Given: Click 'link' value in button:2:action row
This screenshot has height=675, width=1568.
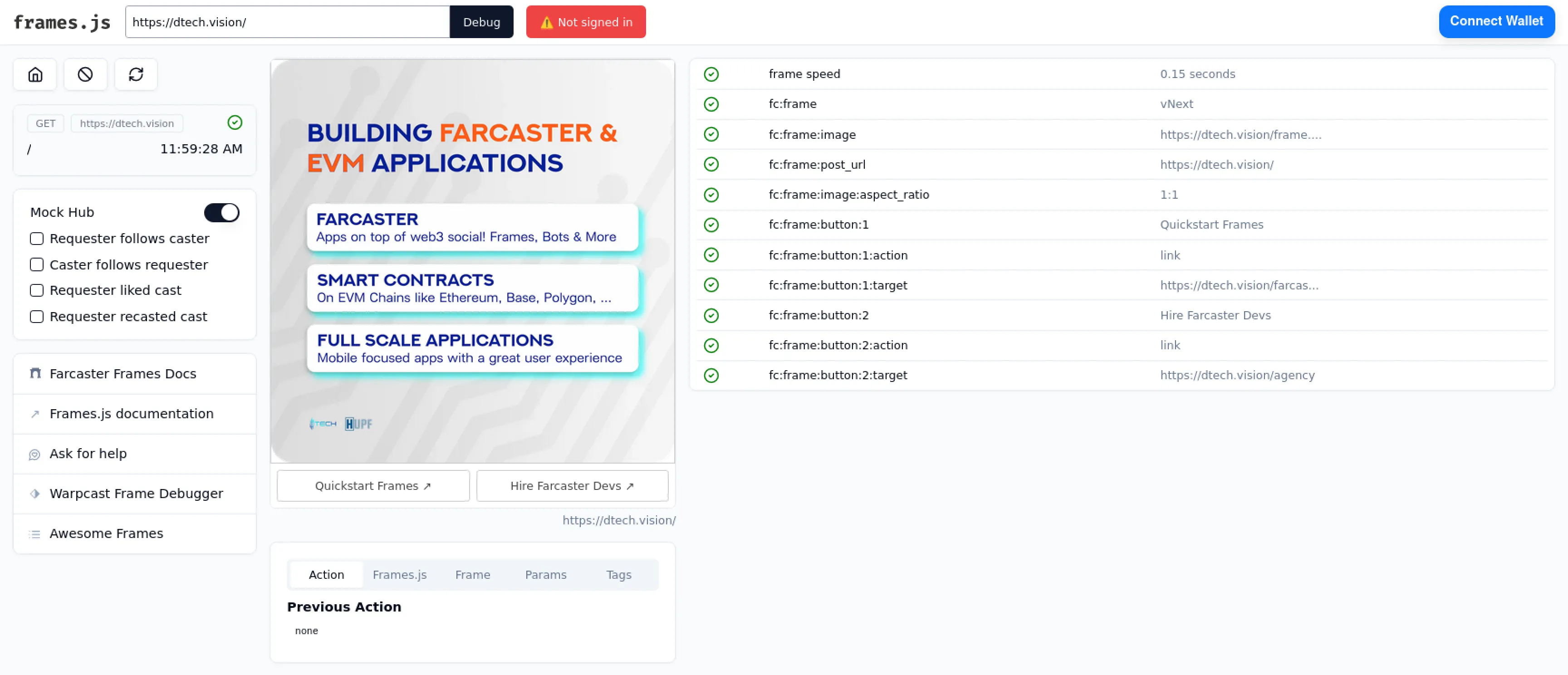Looking at the screenshot, I should pyautogui.click(x=1169, y=345).
